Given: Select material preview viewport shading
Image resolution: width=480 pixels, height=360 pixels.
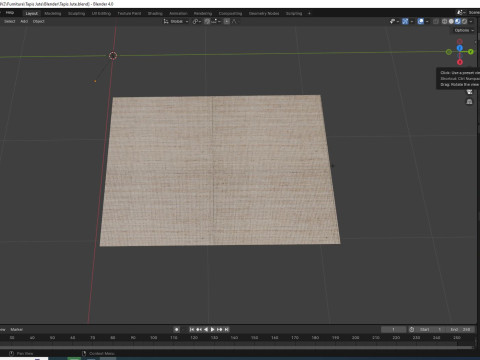Looking at the screenshot, I should tap(458, 21).
